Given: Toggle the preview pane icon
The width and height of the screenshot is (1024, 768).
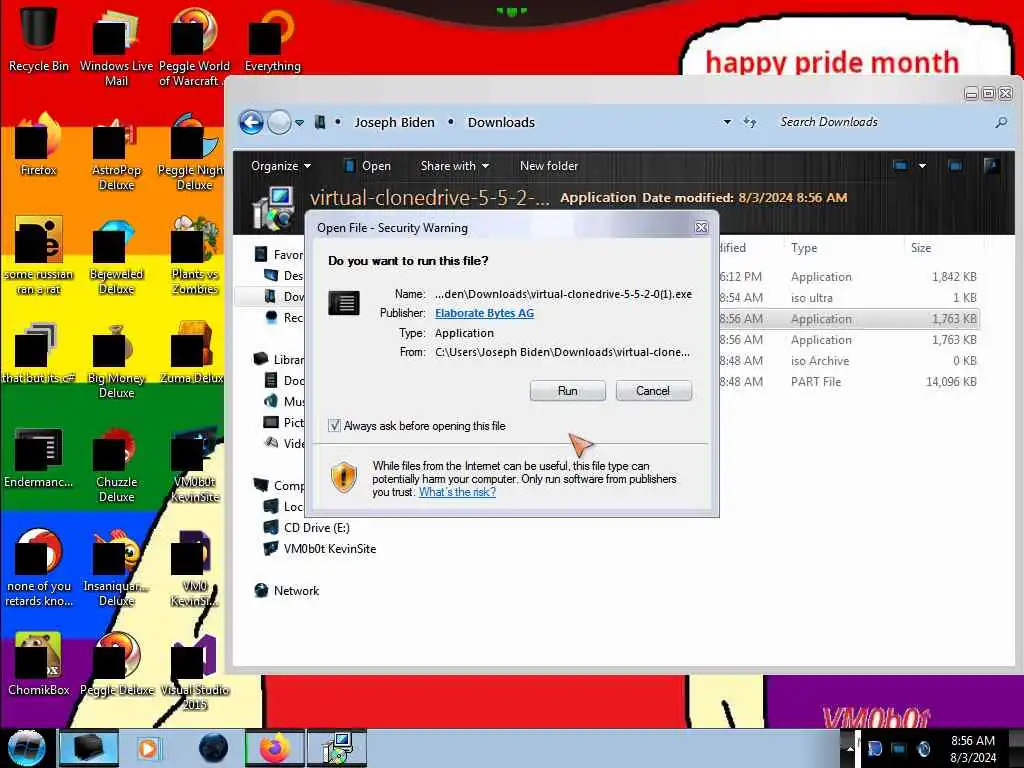Looking at the screenshot, I should [x=955, y=166].
